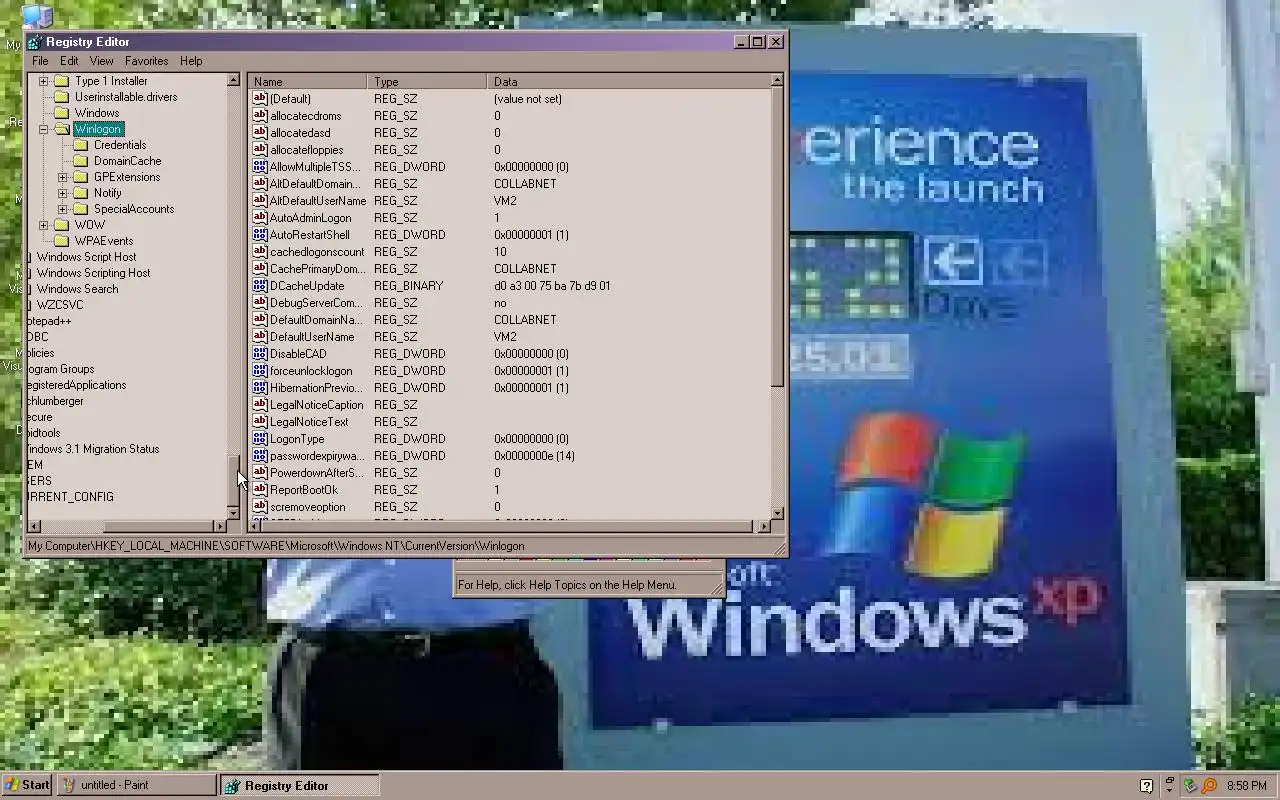This screenshot has height=800, width=1280.
Task: Select the DomainCache folder icon
Action: click(80, 161)
